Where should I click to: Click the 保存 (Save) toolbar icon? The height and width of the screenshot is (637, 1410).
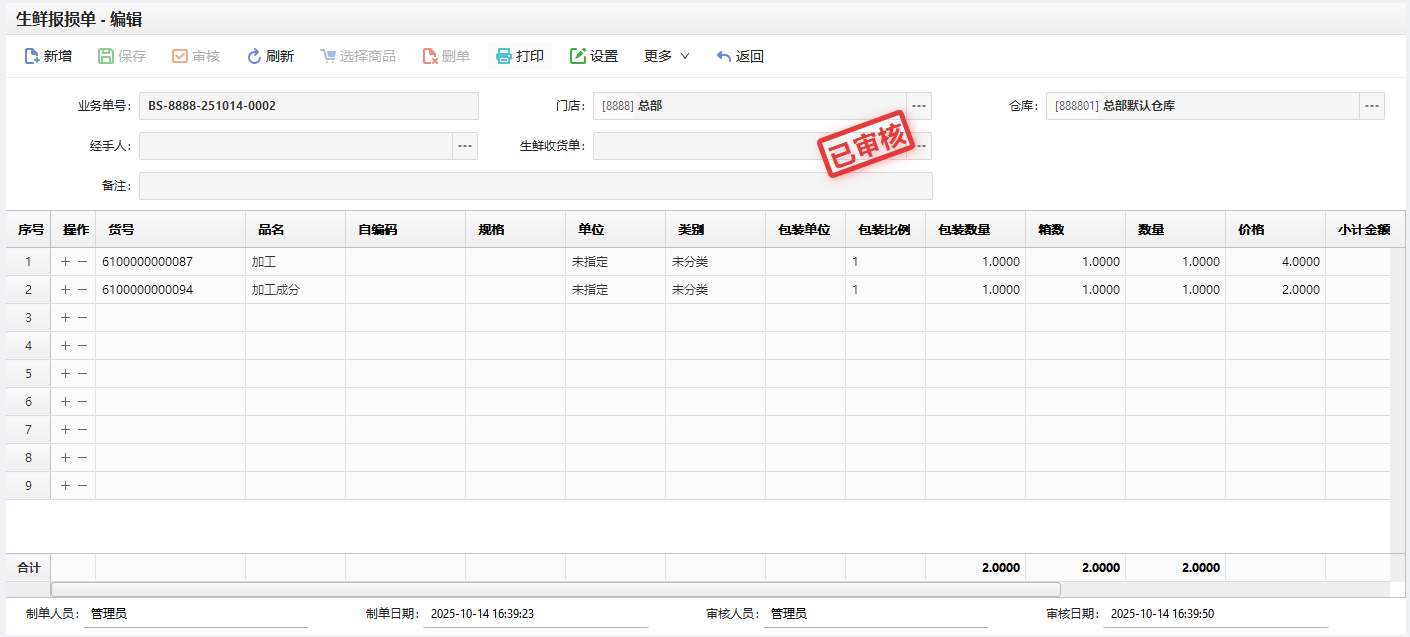[x=106, y=57]
